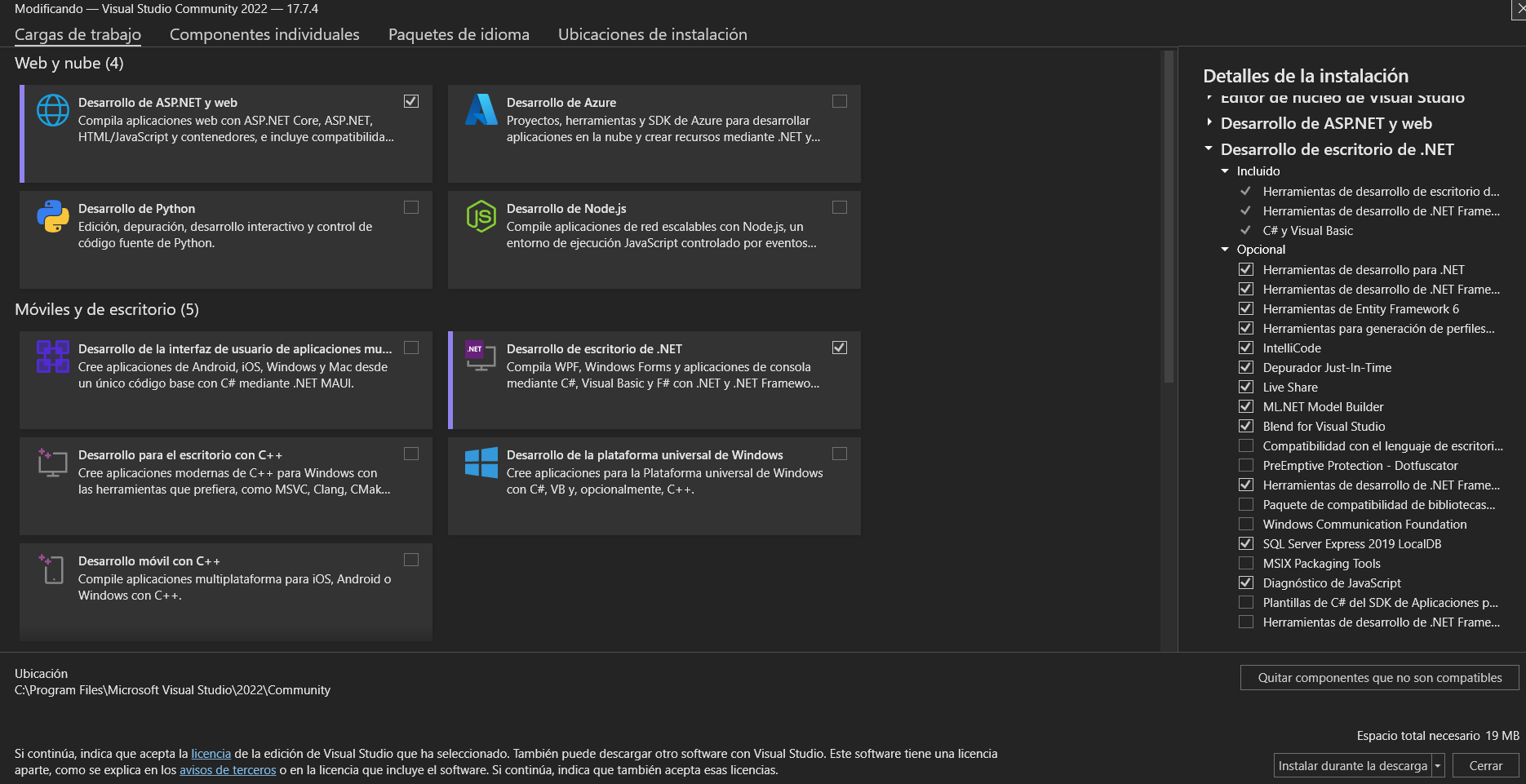Collapse the Incluido section
1526x784 pixels.
(x=1225, y=171)
